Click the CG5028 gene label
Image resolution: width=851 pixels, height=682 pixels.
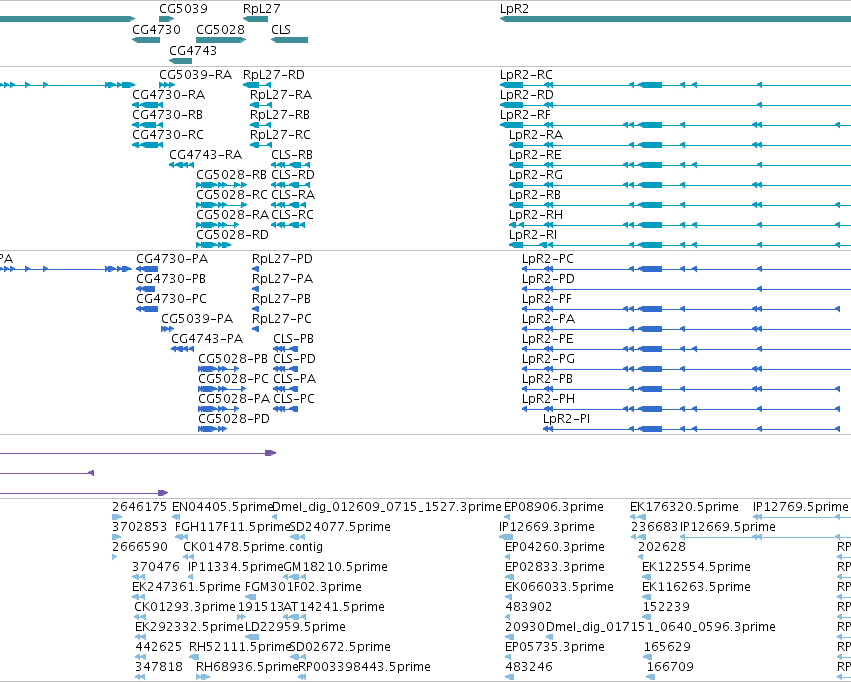coord(220,30)
